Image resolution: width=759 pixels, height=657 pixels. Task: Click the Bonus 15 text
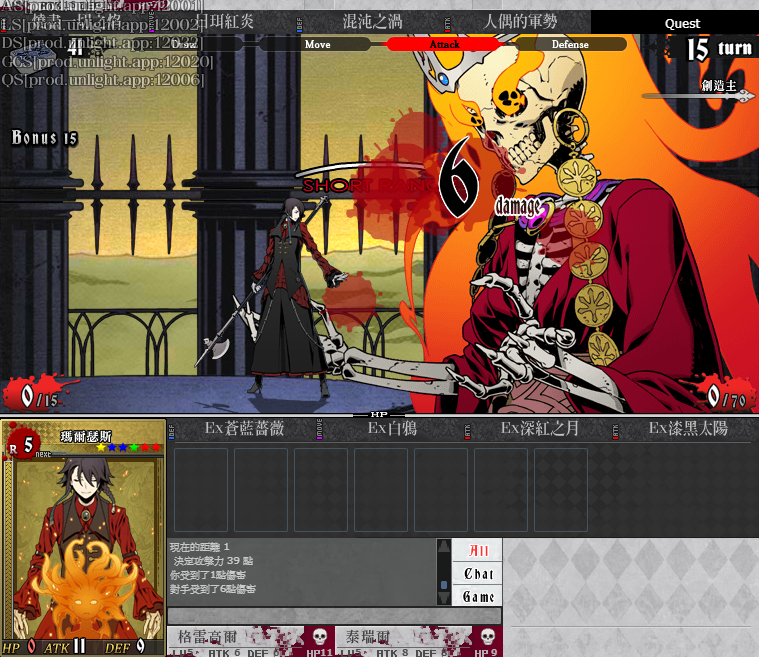(45, 138)
